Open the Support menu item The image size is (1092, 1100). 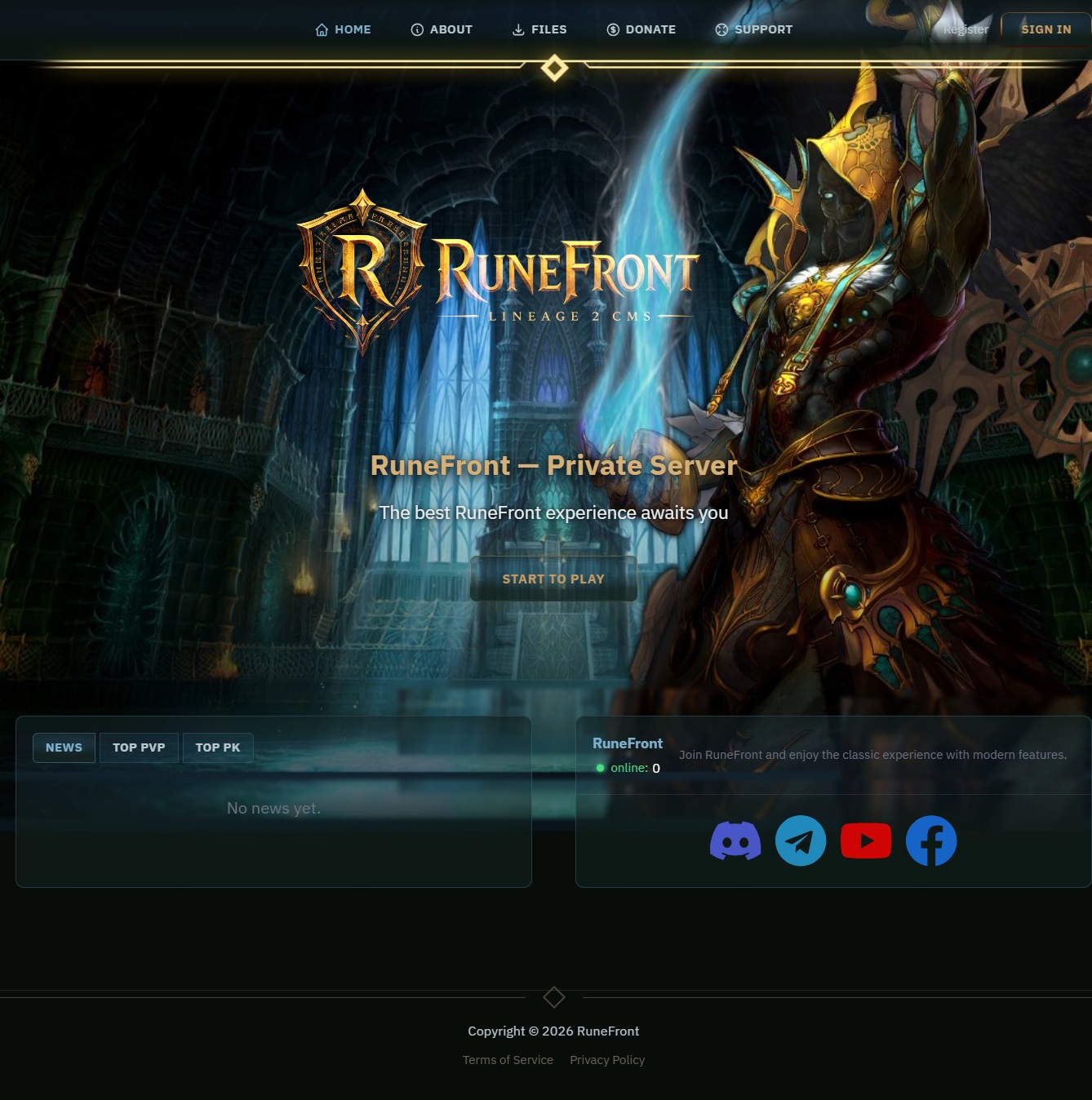754,29
